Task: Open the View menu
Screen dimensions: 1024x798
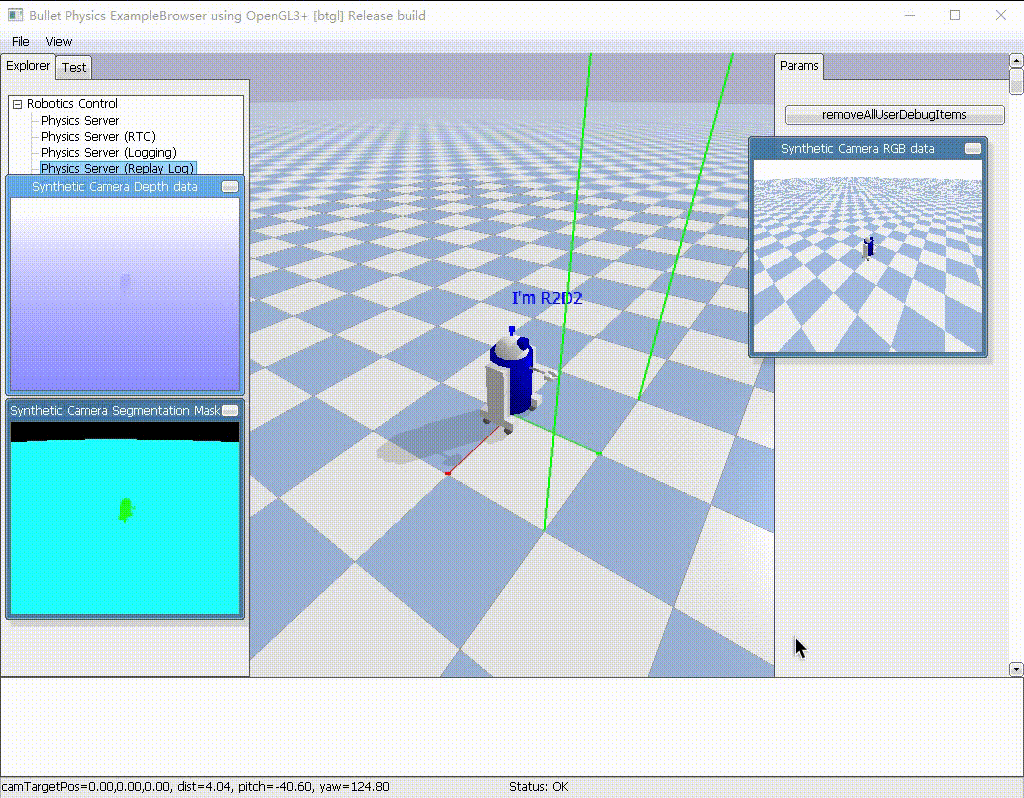Action: pyautogui.click(x=59, y=42)
